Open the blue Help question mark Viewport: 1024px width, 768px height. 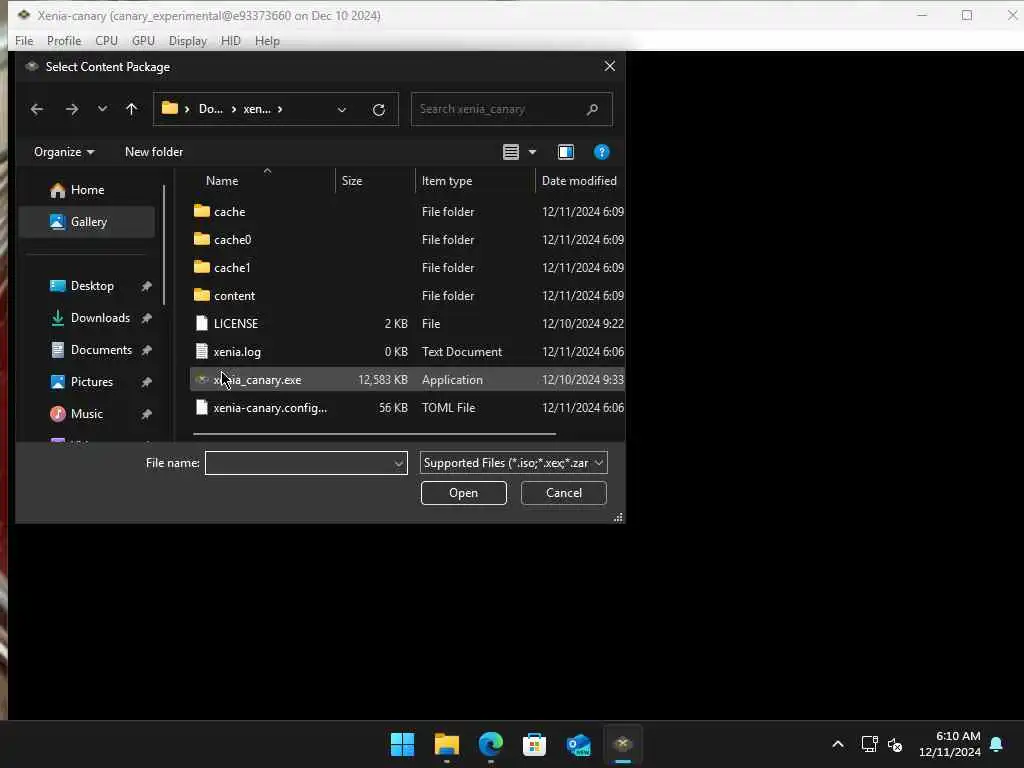click(601, 152)
